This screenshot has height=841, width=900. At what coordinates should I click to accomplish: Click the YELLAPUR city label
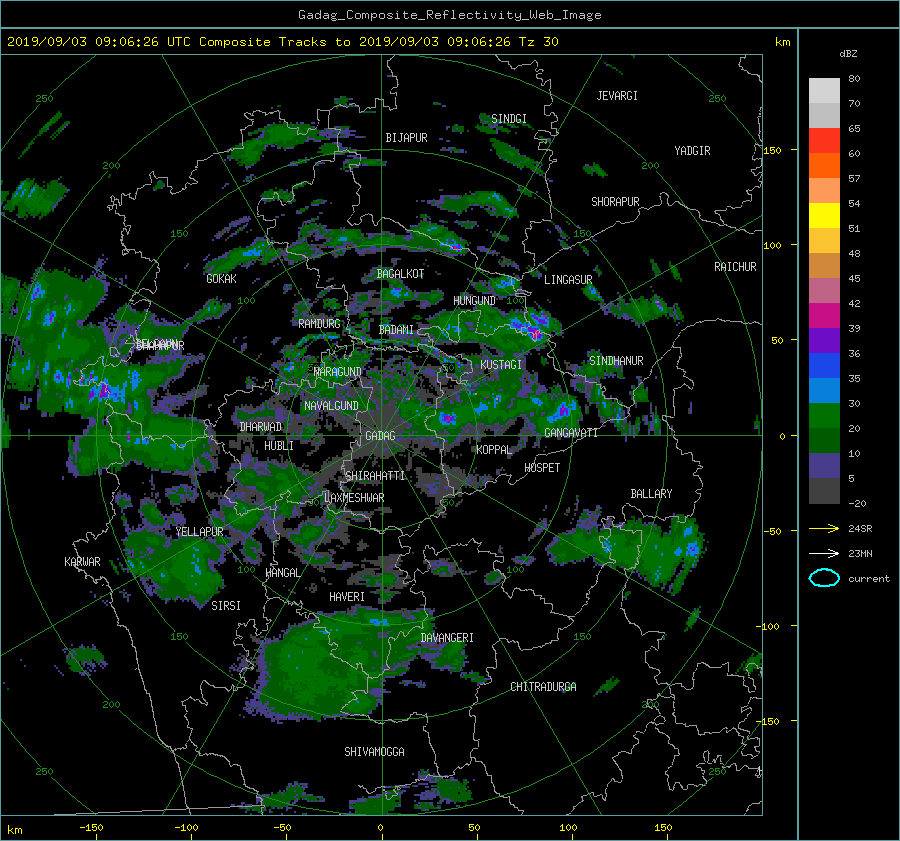199,532
